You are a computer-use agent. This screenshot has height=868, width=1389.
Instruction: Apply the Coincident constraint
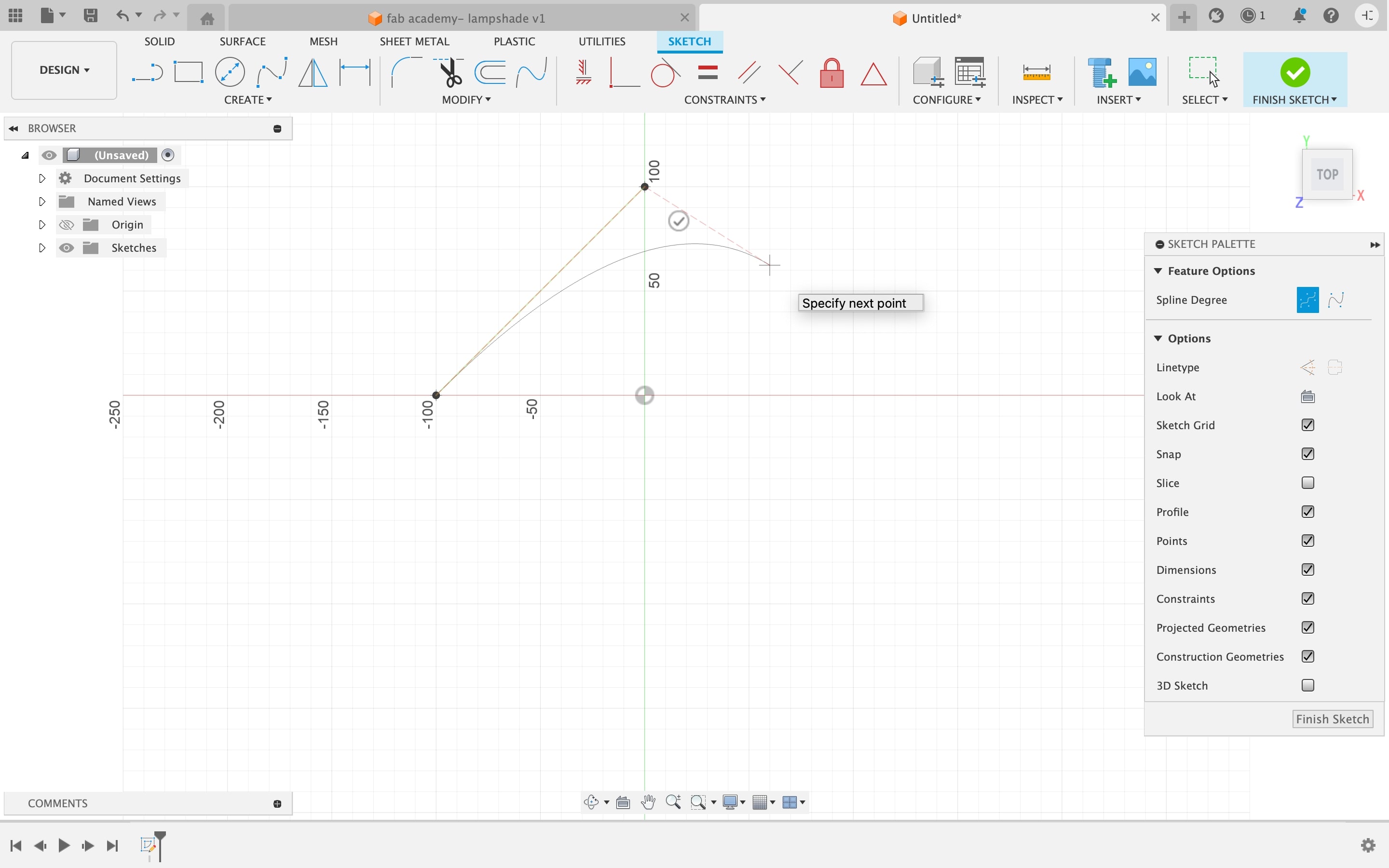pyautogui.click(x=790, y=72)
